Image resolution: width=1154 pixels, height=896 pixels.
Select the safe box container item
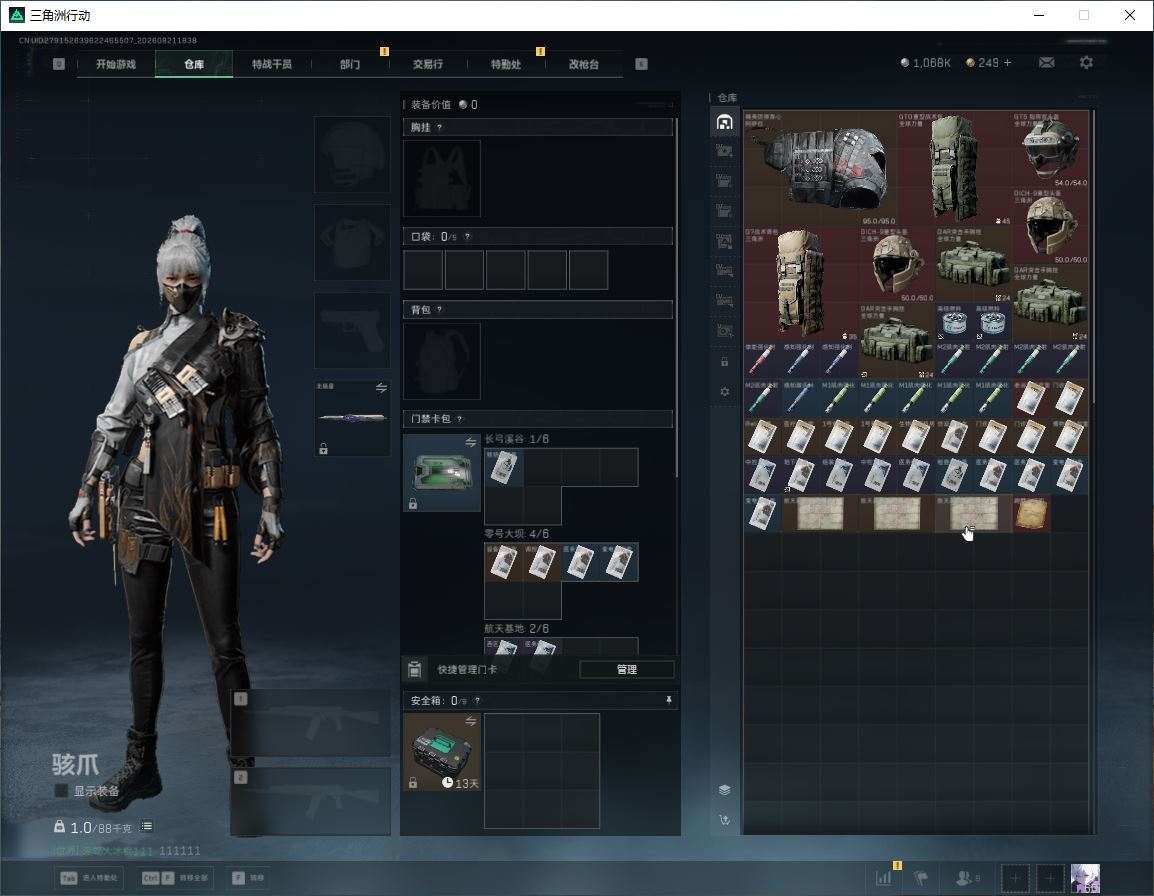(x=442, y=752)
